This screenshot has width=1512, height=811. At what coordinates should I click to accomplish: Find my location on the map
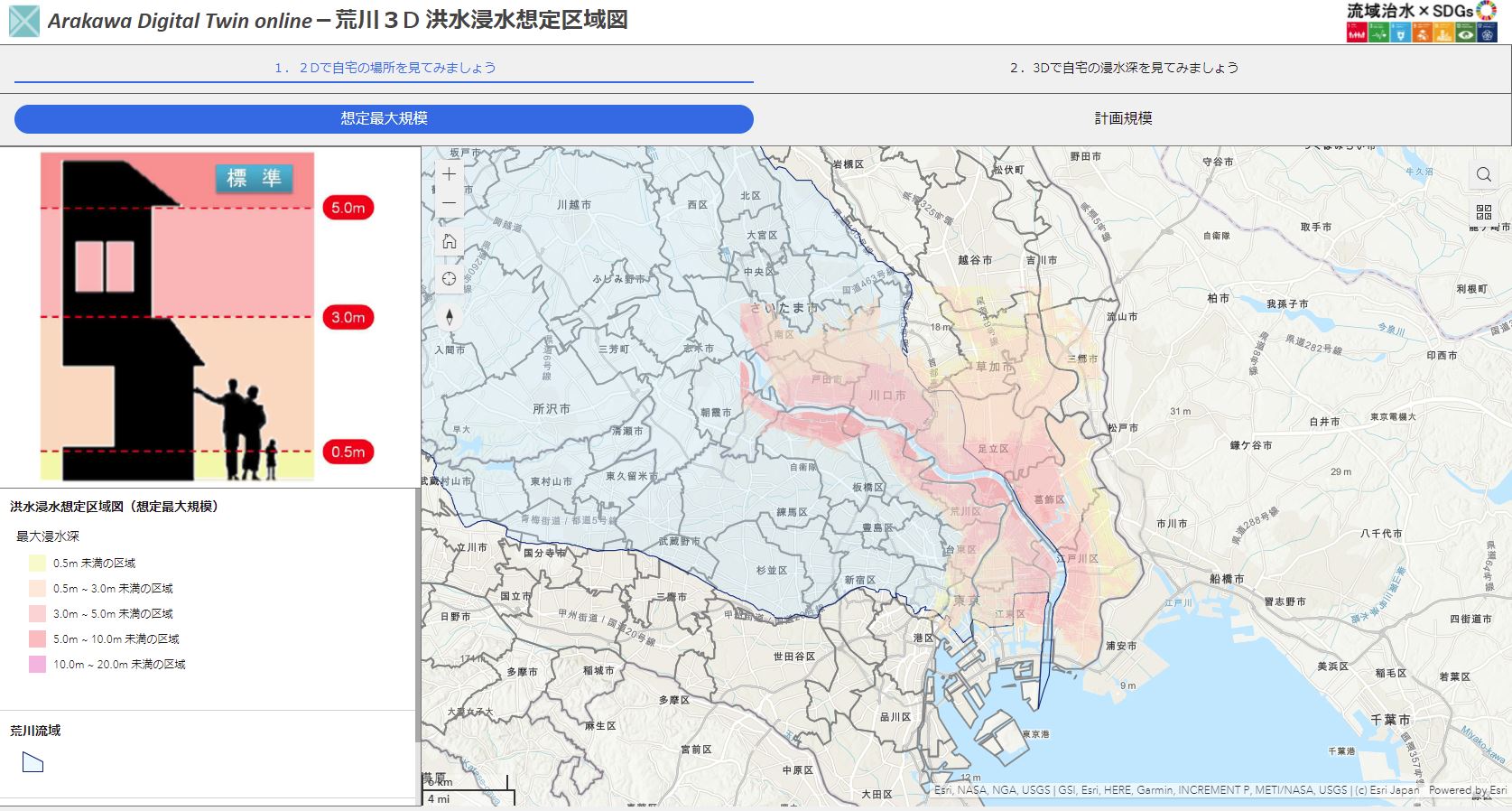[x=449, y=279]
